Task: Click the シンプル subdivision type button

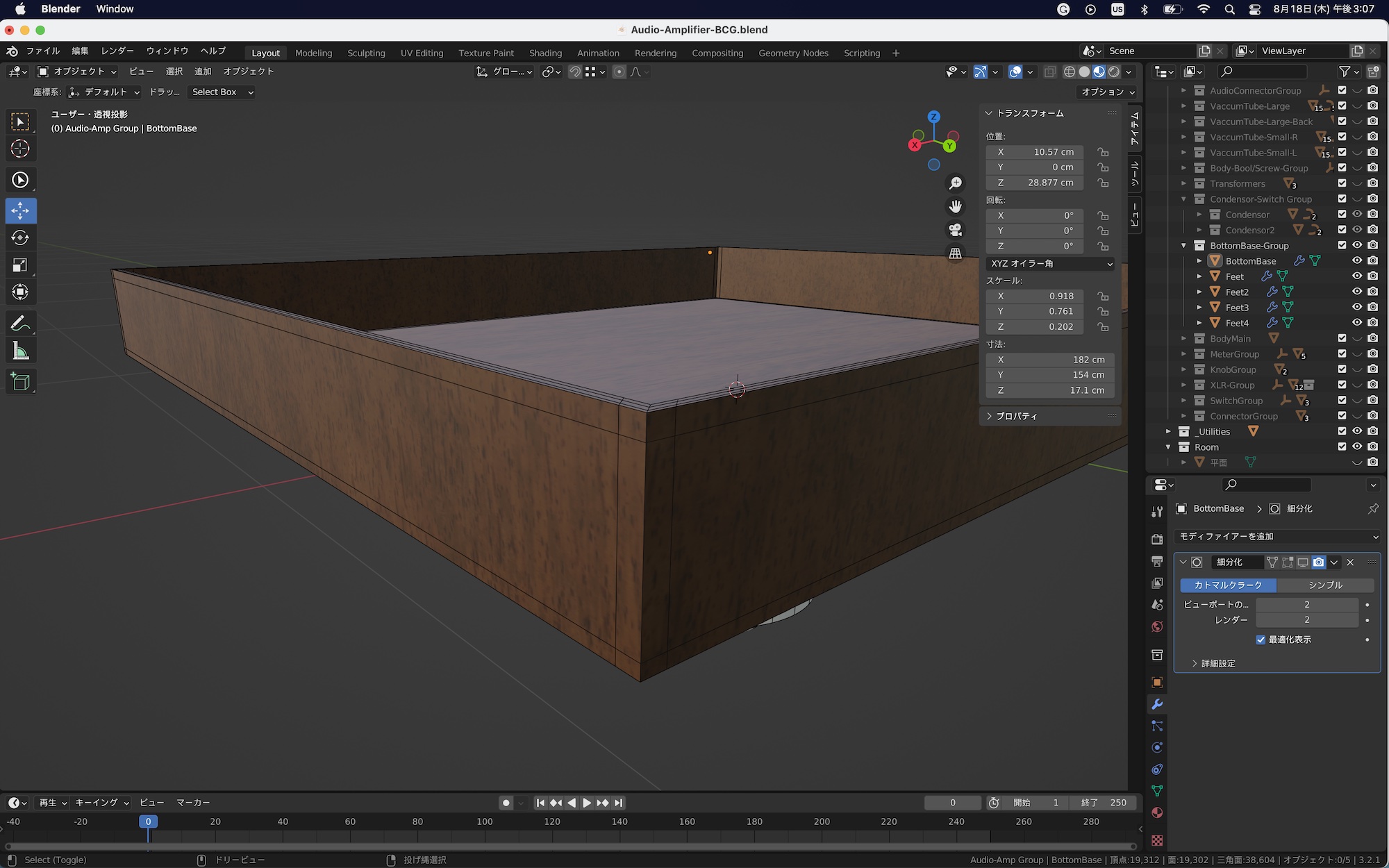Action: (1325, 585)
